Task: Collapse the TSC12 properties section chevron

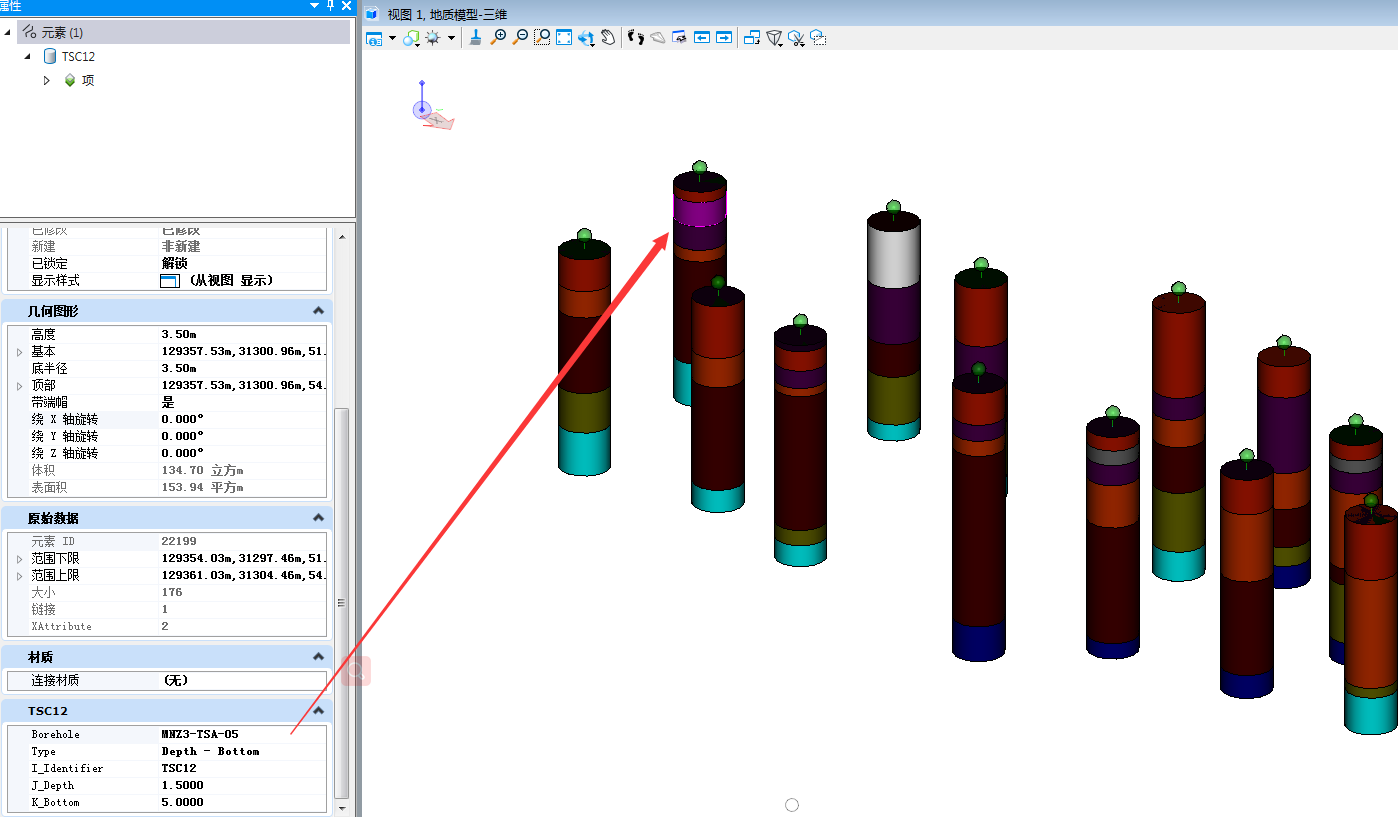Action: 318,711
